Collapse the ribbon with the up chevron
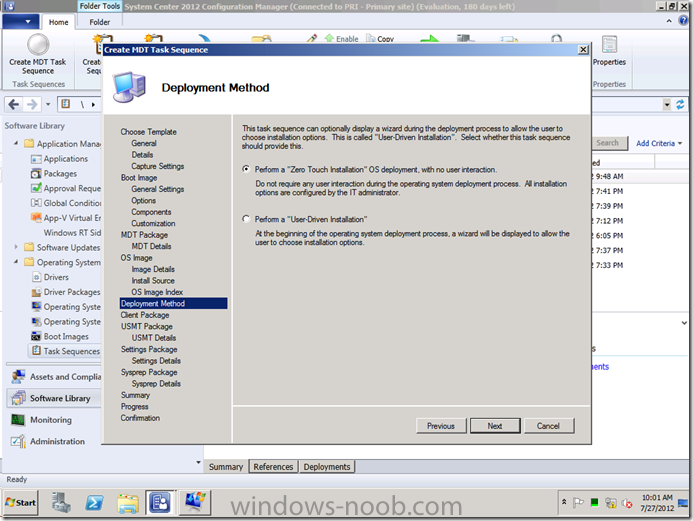 [x=669, y=21]
